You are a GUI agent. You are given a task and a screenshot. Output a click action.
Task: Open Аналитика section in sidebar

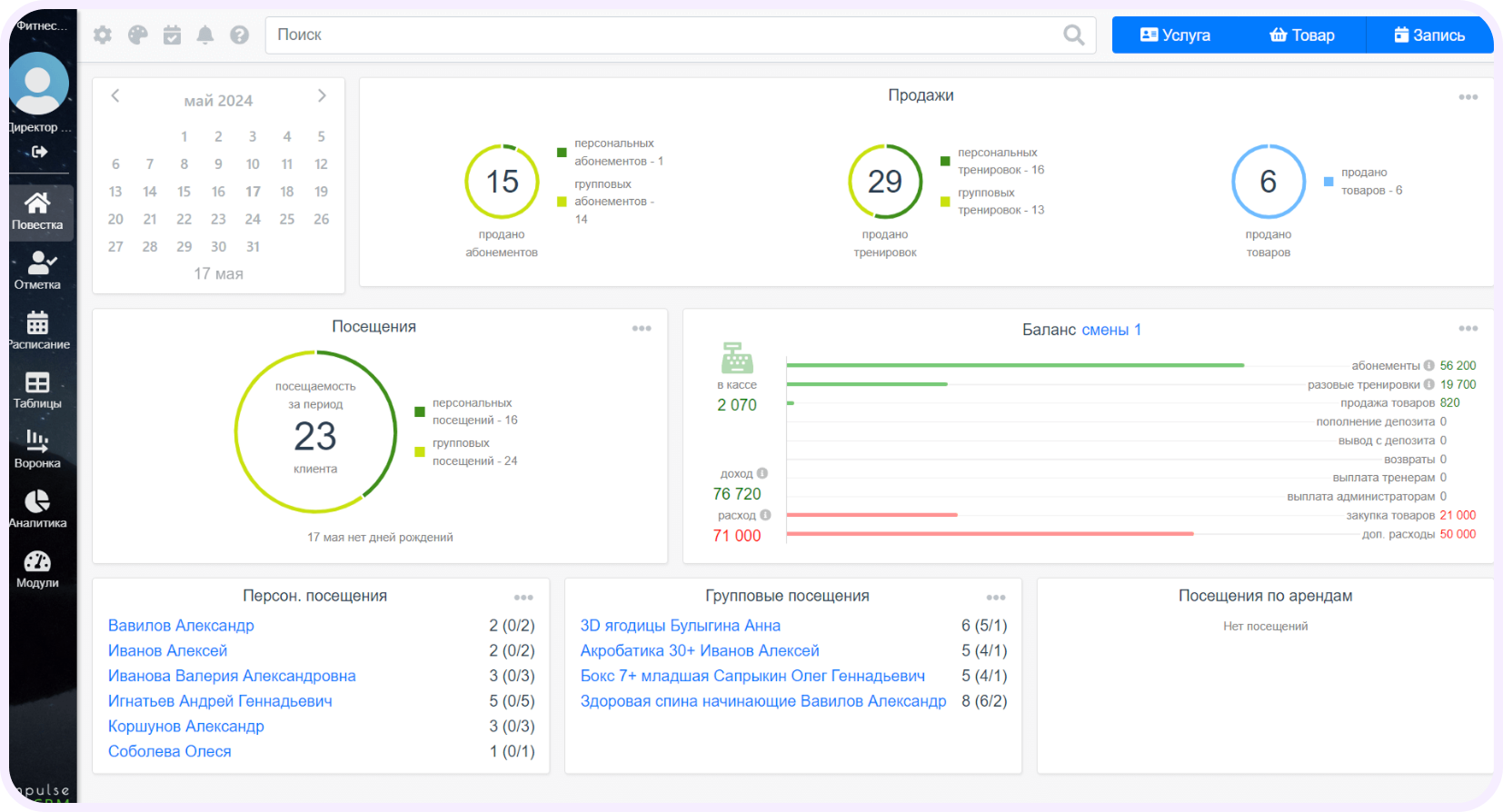(x=37, y=509)
